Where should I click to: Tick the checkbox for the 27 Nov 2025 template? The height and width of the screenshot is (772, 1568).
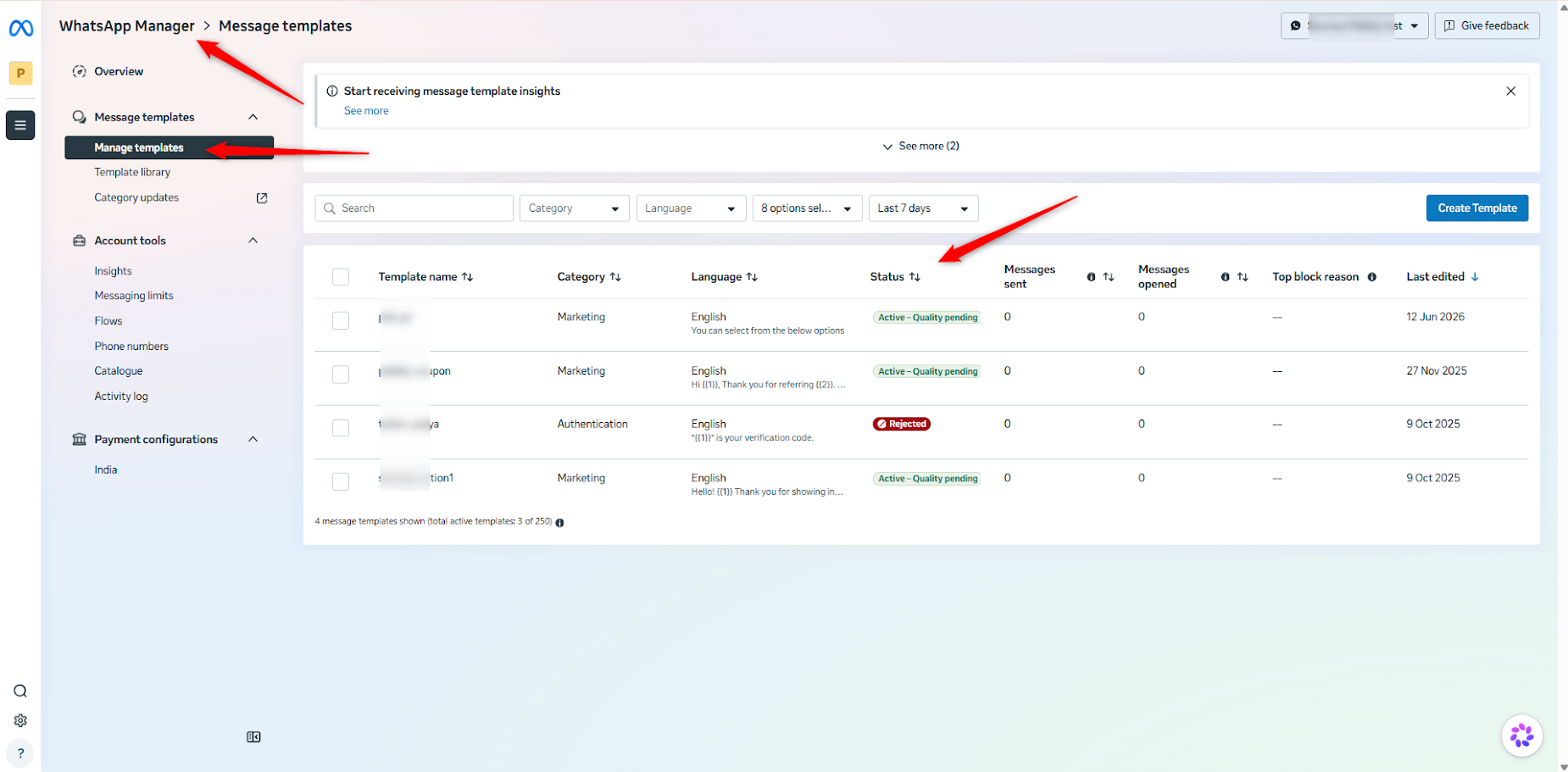(x=341, y=375)
